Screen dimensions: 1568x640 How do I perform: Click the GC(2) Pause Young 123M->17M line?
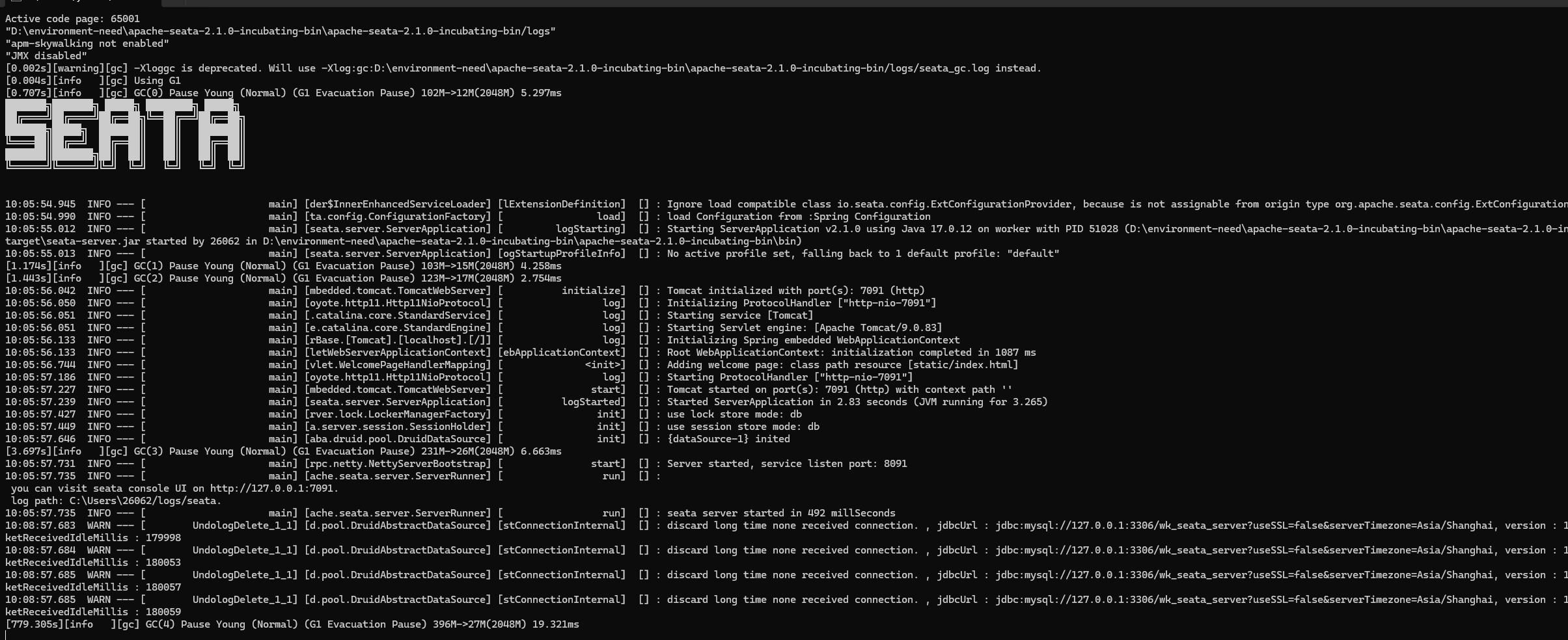pos(283,278)
